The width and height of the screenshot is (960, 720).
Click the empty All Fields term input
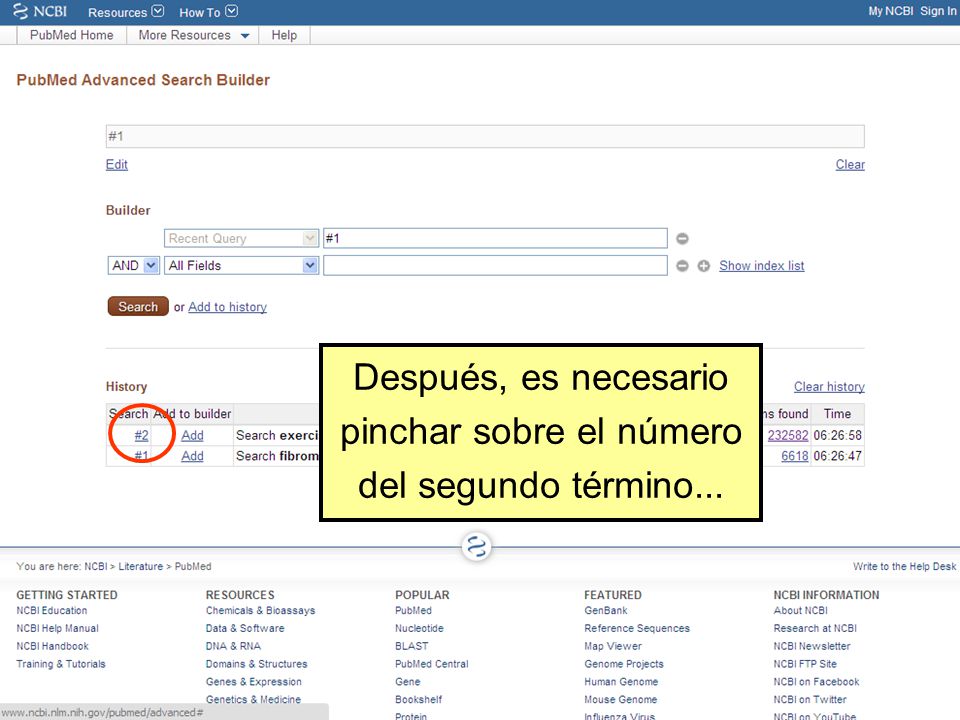point(495,266)
